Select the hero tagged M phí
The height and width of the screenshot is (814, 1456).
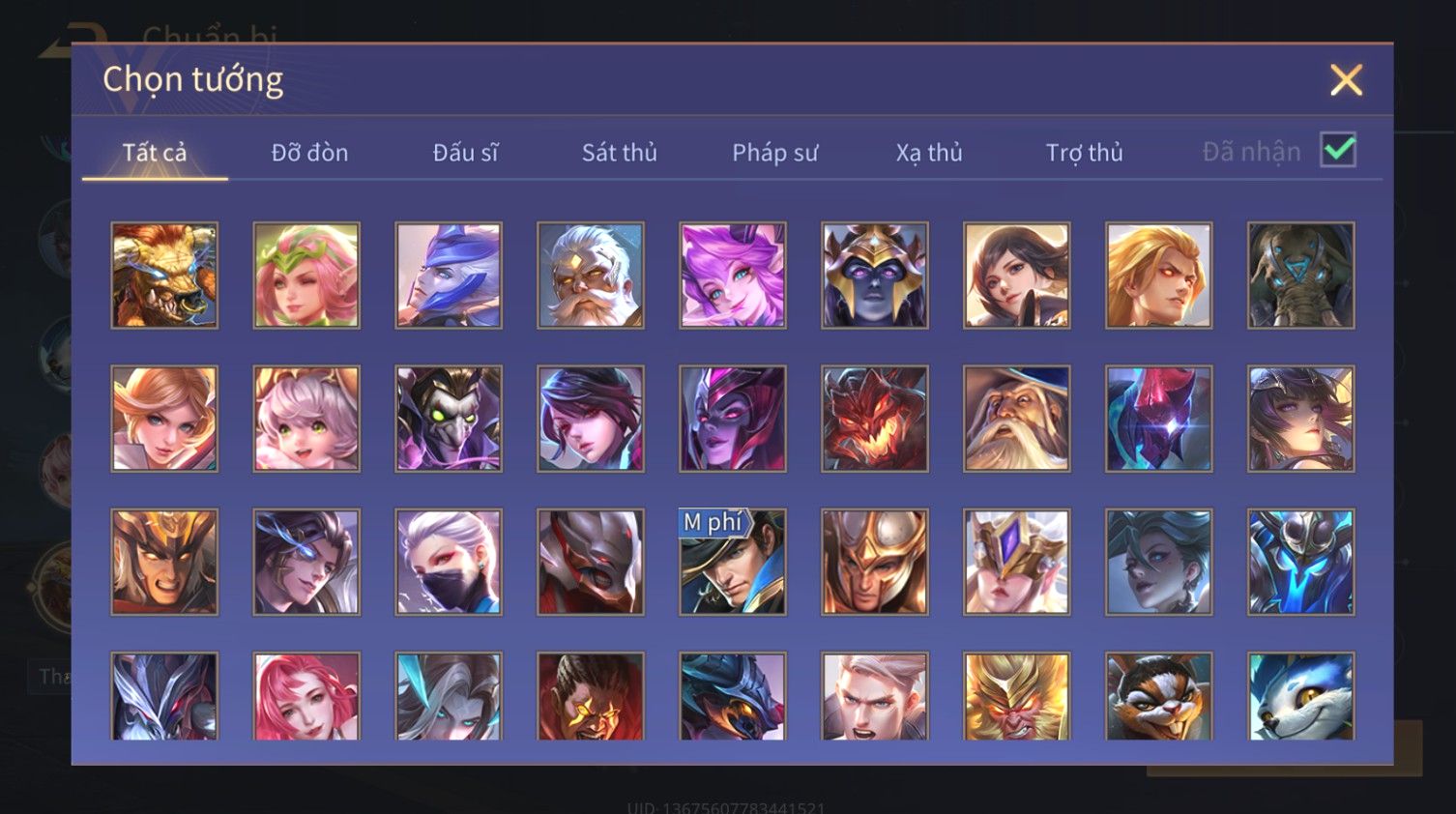pos(733,562)
